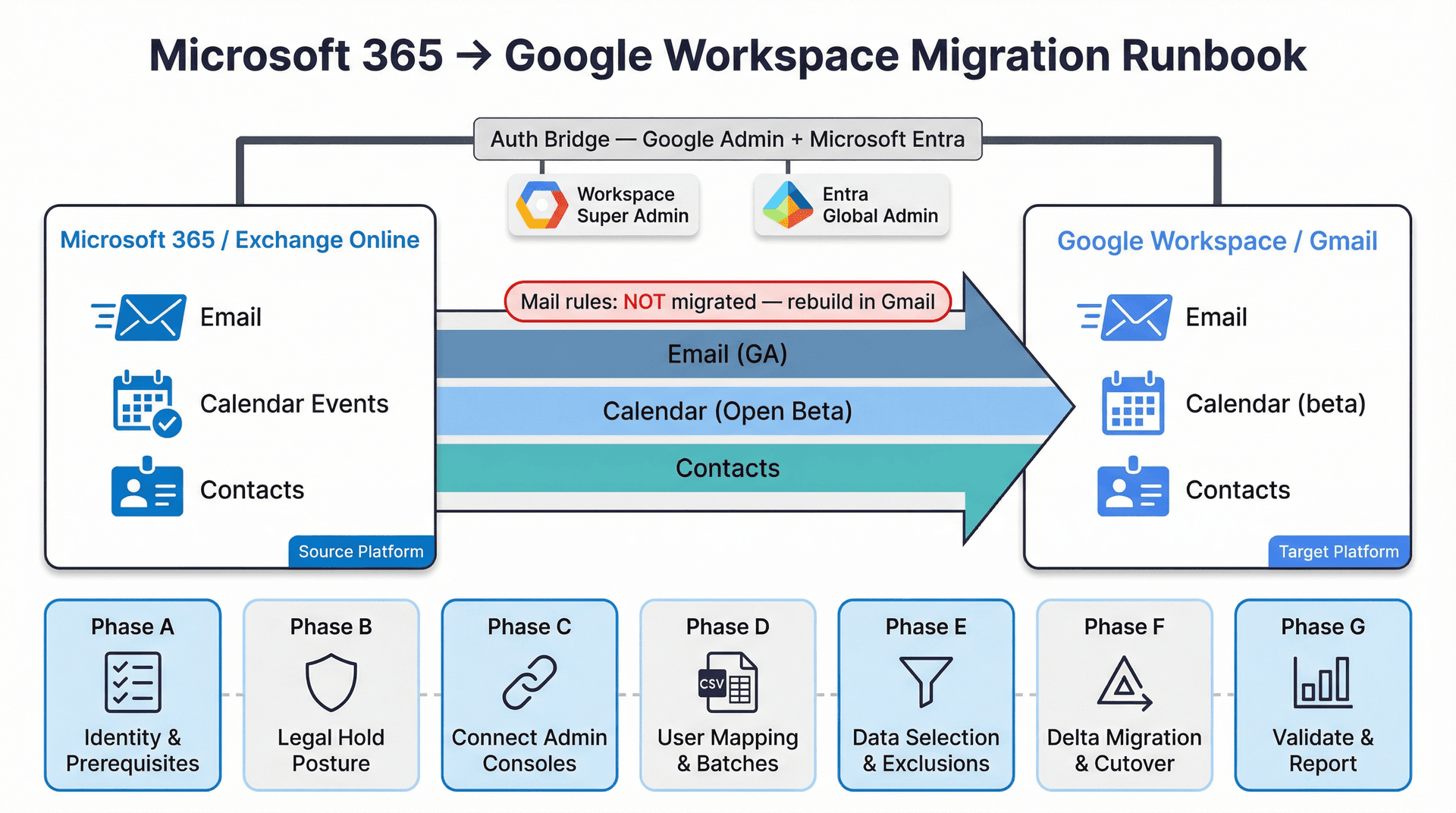Click the checklist icon in Phase A
Screen dimensions: 1456x813
pos(132,683)
